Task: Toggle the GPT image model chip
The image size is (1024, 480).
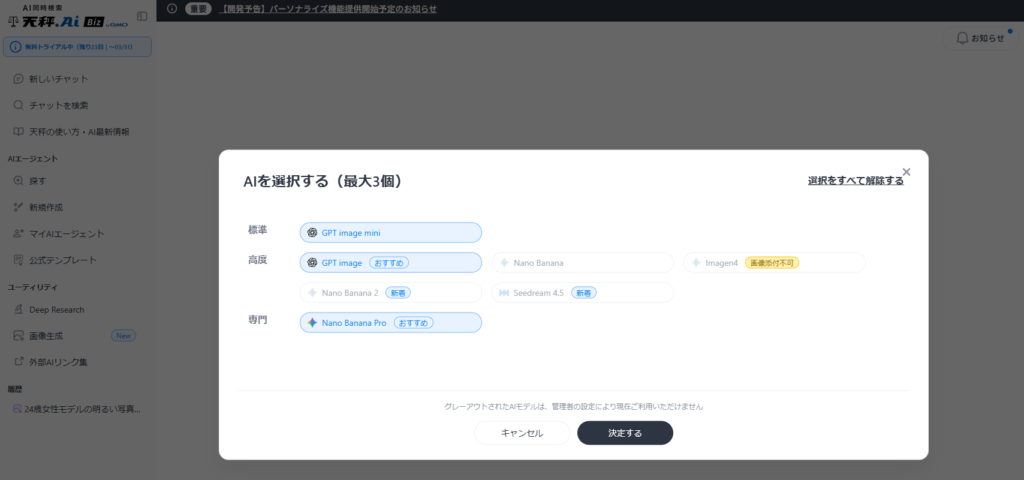Action: tap(390, 263)
